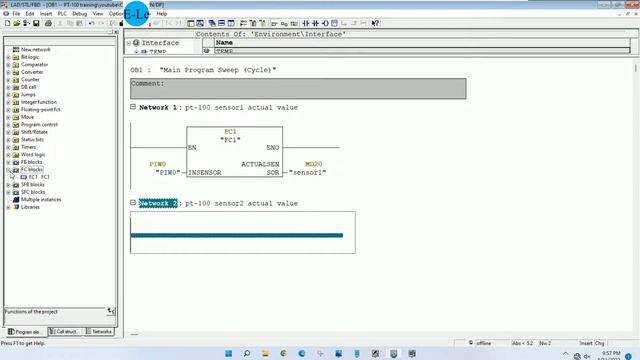Expand the FB blocks folder
Image resolution: width=640 pixels, height=360 pixels.
(8, 162)
